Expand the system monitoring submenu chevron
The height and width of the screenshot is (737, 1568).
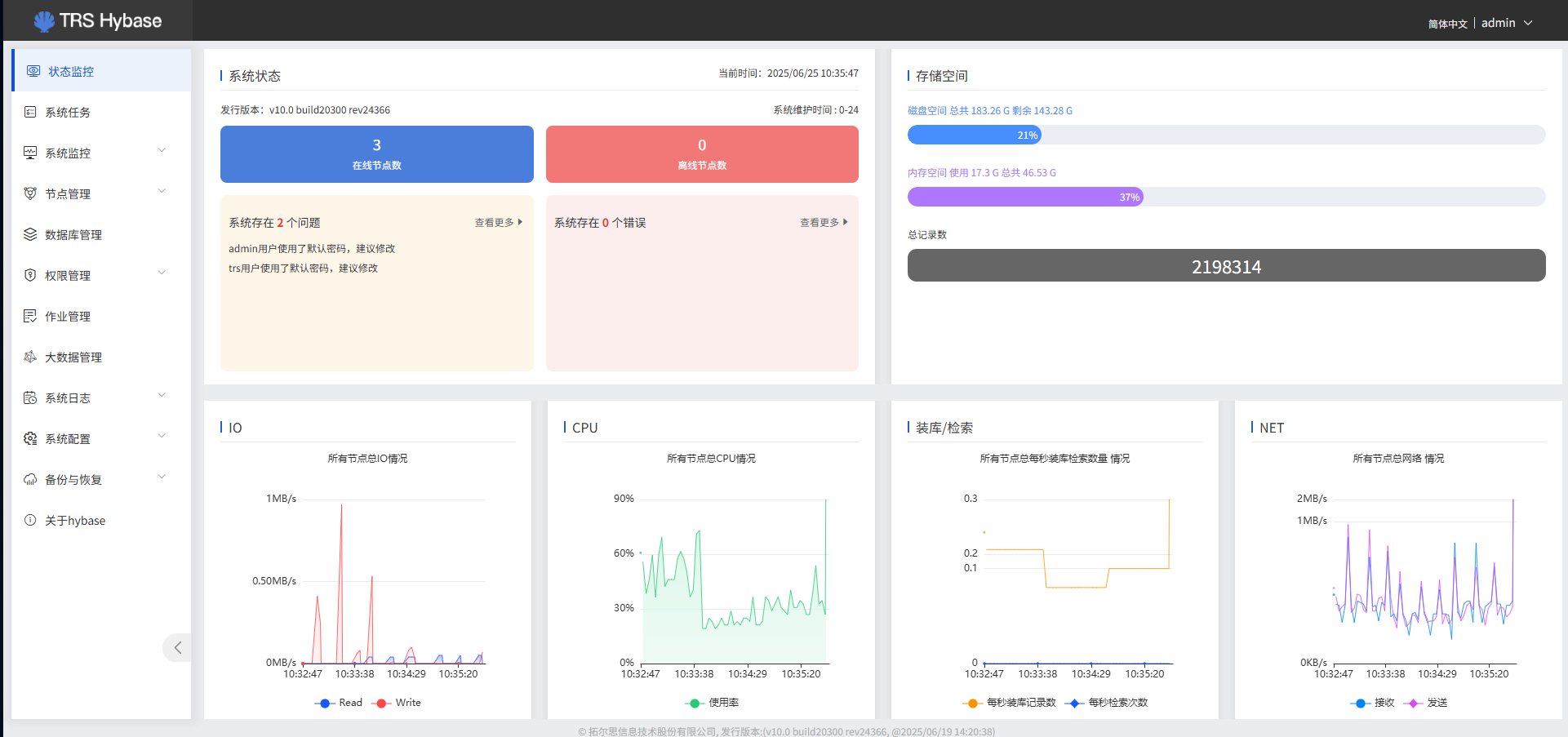click(x=162, y=151)
